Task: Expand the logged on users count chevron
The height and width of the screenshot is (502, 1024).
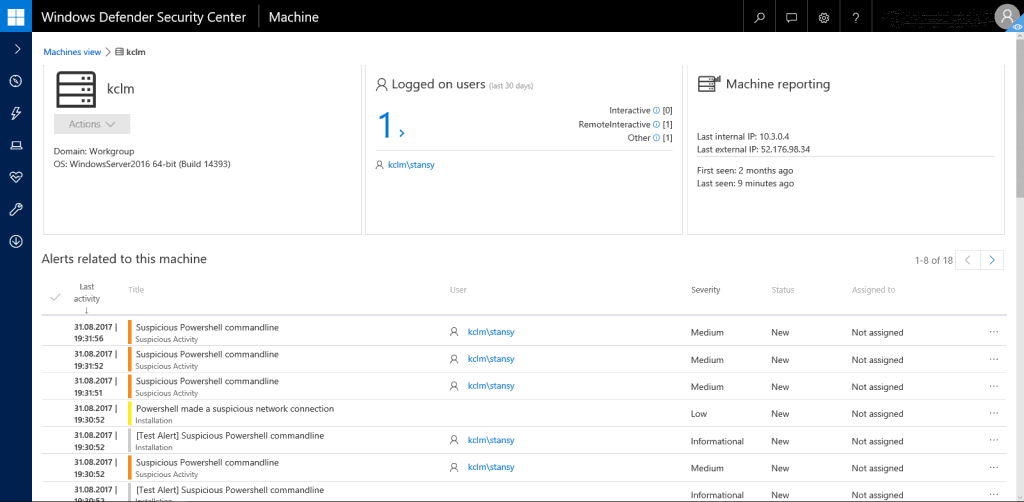Action: tap(402, 132)
